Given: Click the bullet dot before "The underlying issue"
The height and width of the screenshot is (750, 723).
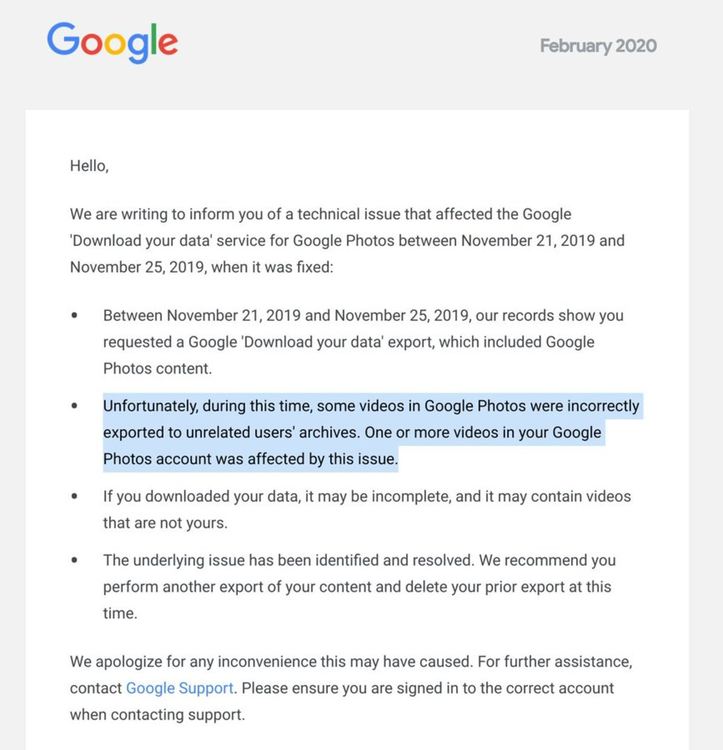Looking at the screenshot, I should point(74,561).
